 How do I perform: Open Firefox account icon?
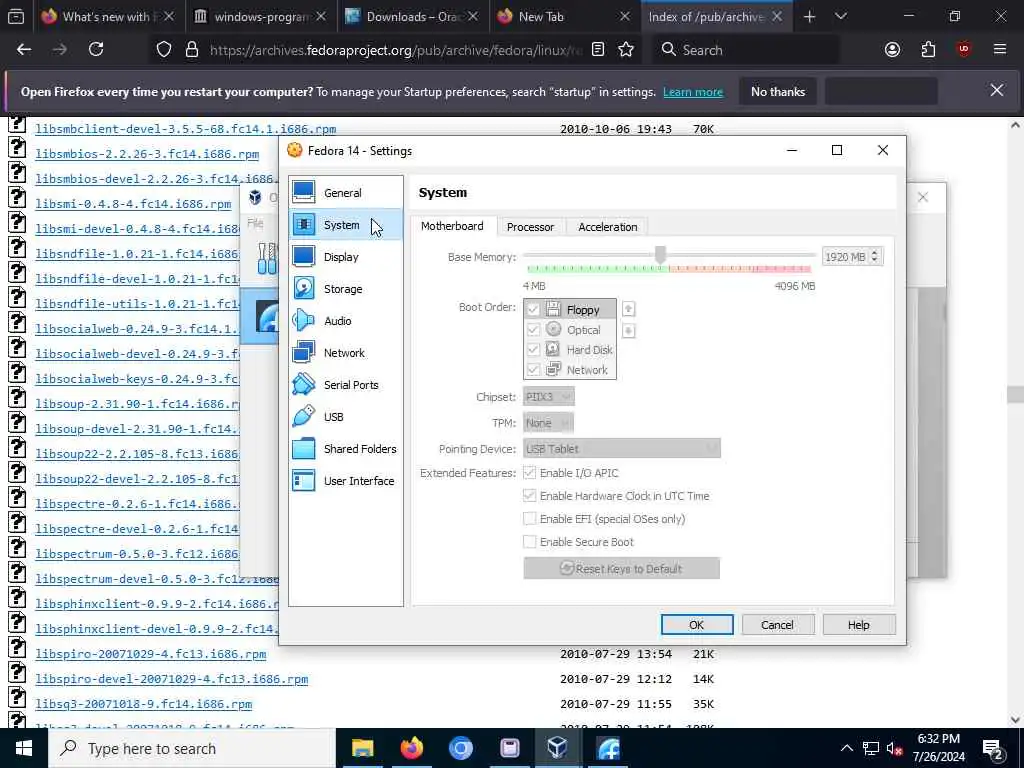point(892,50)
